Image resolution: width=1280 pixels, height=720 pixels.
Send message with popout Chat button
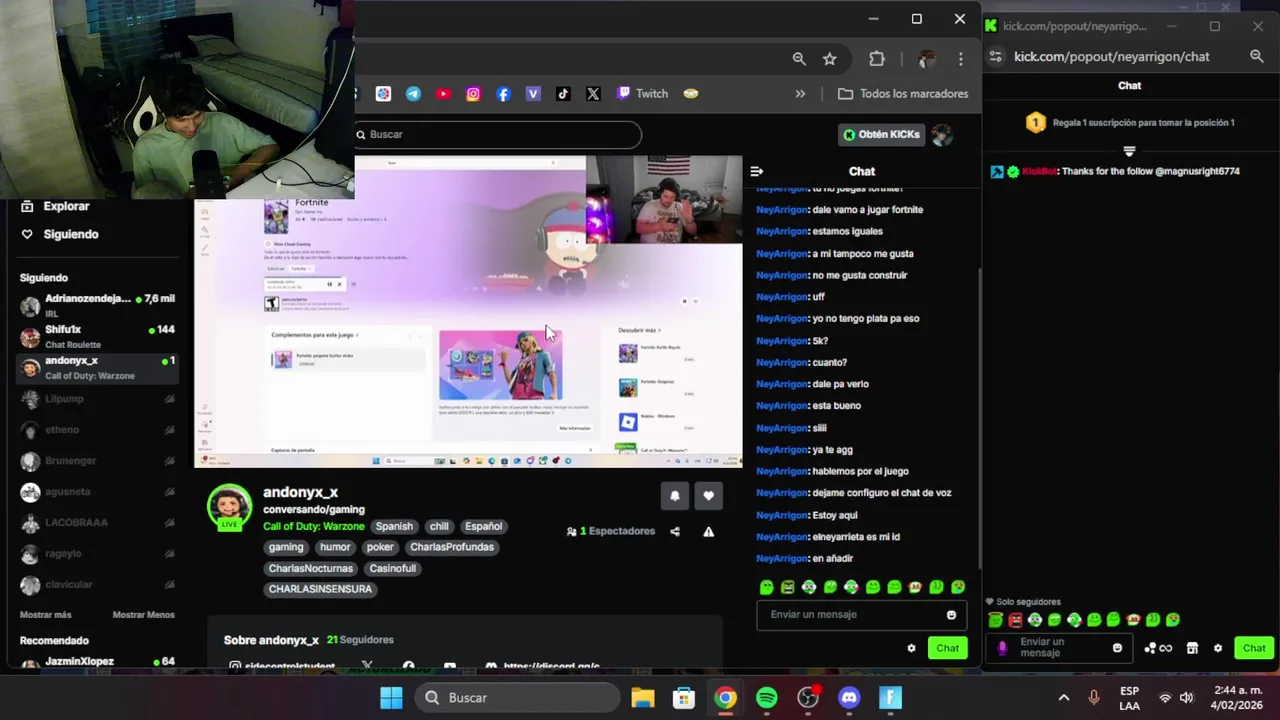[1254, 648]
